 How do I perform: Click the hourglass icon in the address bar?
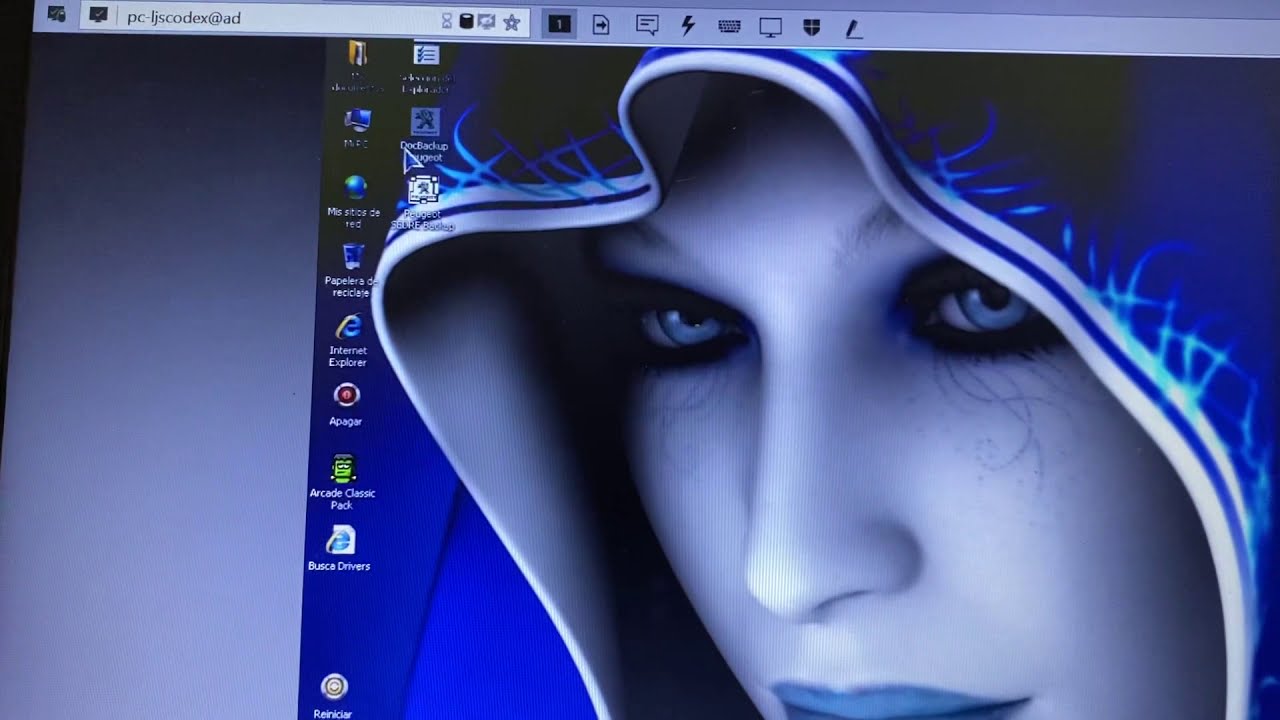[x=447, y=21]
